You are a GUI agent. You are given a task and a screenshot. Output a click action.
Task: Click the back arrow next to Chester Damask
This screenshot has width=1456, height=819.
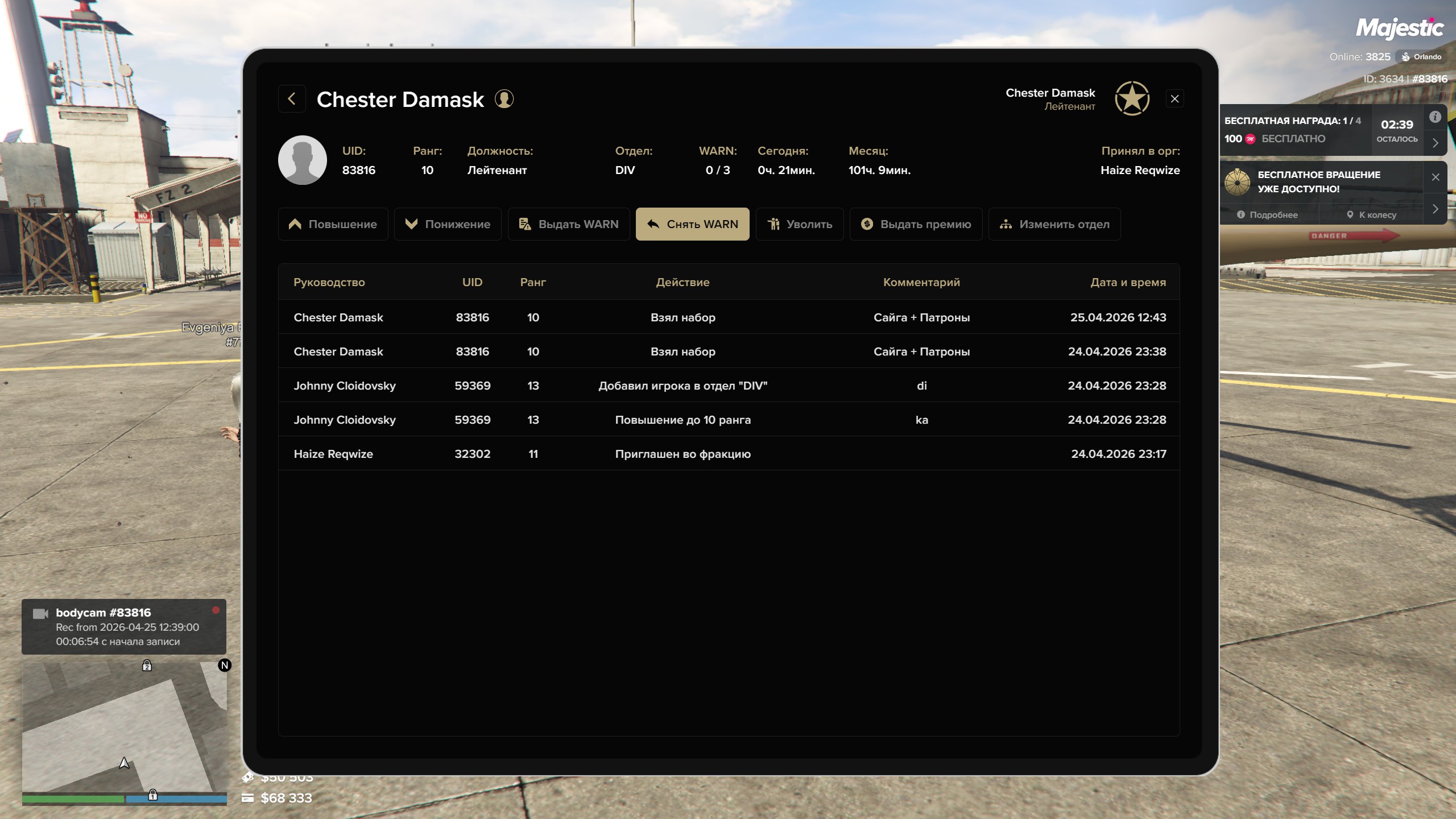(292, 99)
